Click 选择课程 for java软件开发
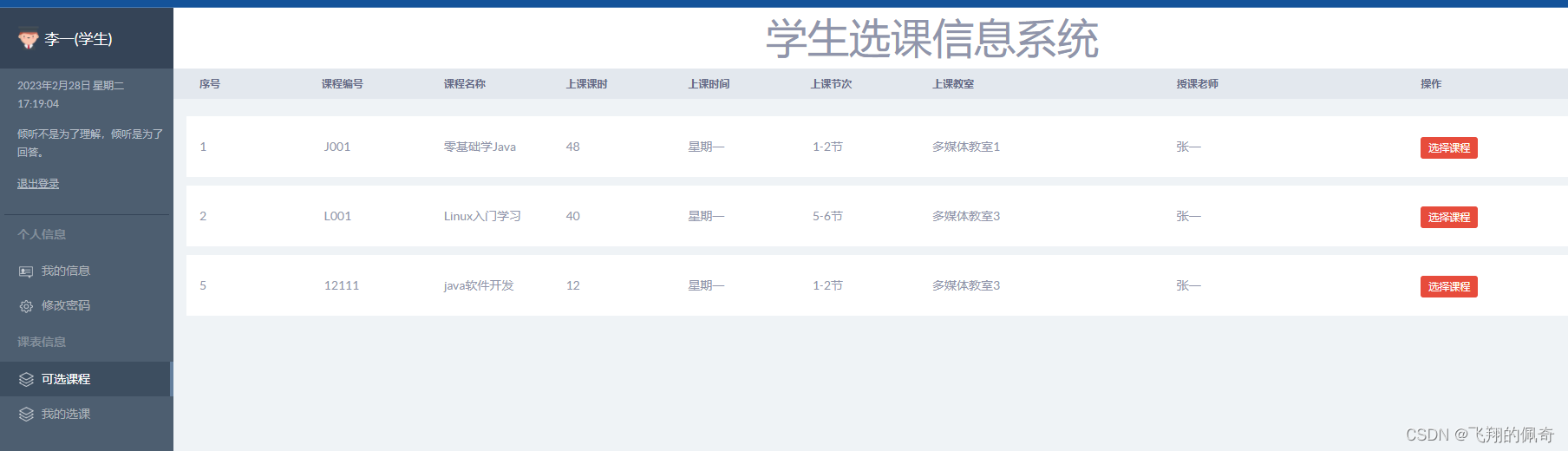 click(x=1448, y=286)
